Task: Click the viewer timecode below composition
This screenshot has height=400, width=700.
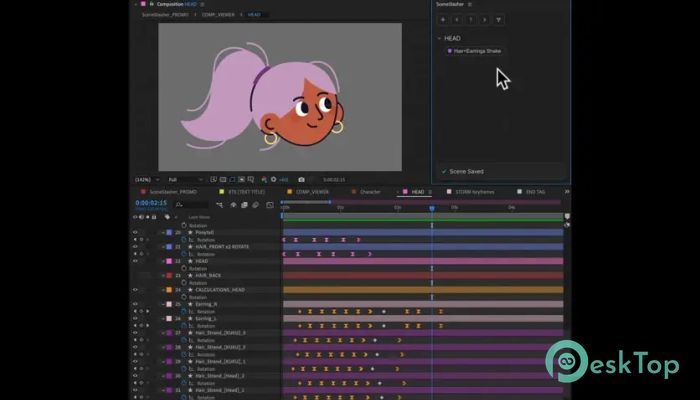Action: pos(334,179)
